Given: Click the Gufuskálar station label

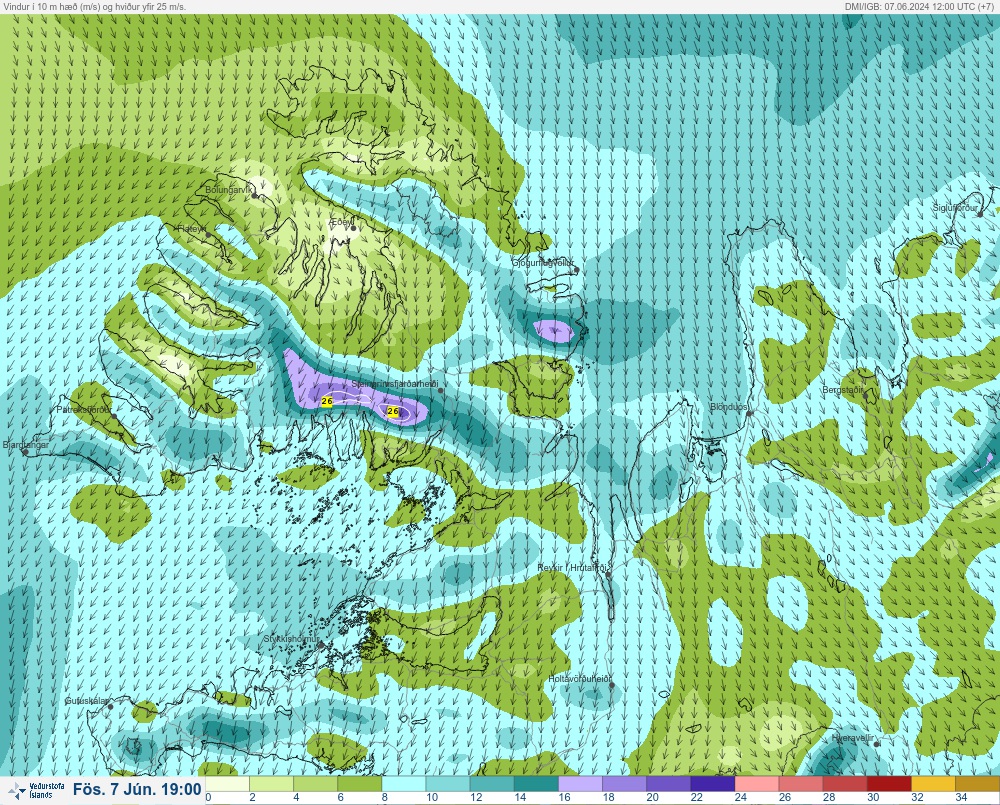Looking at the screenshot, I should (87, 700).
